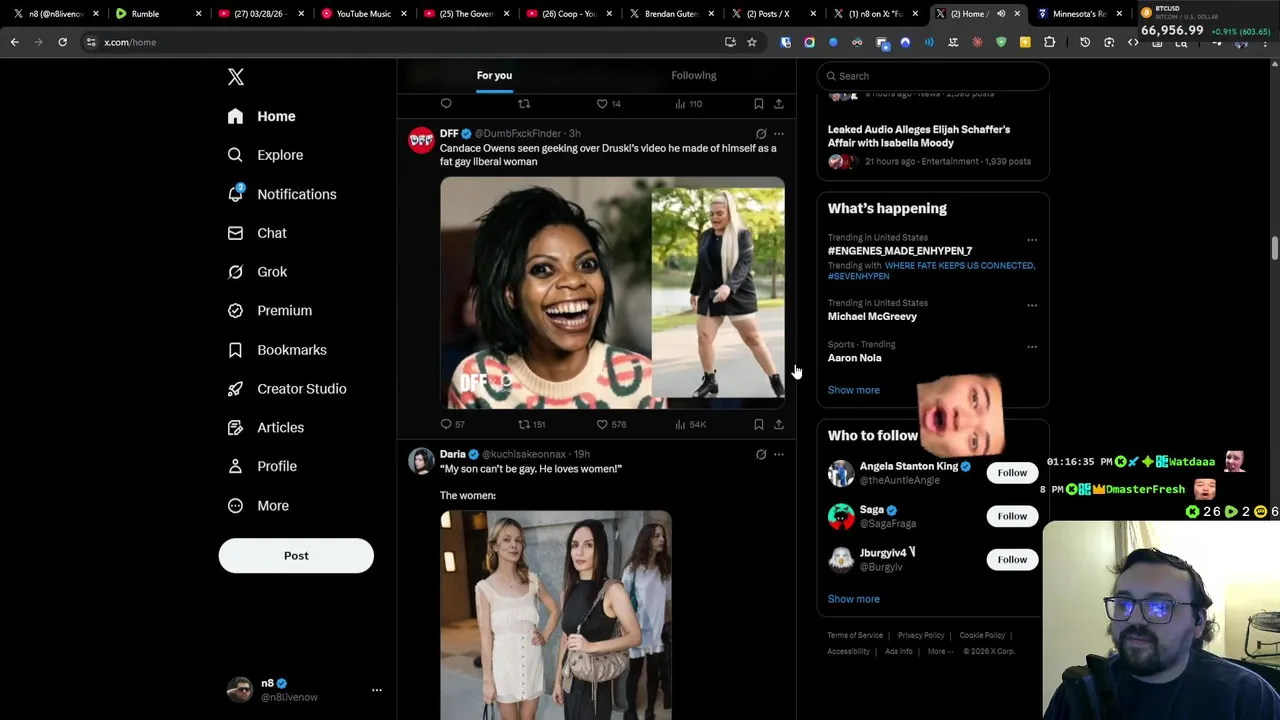Share the top post above DFF
Viewport: 1280px width, 720px height.
pos(779,104)
